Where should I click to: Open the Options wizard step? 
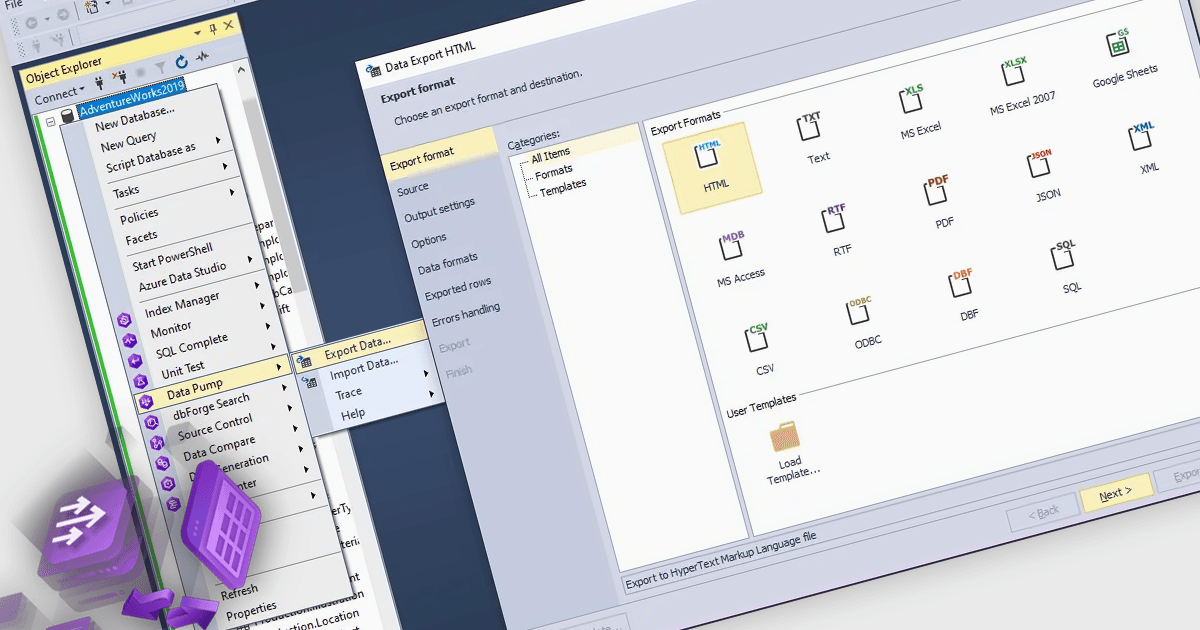coord(429,241)
